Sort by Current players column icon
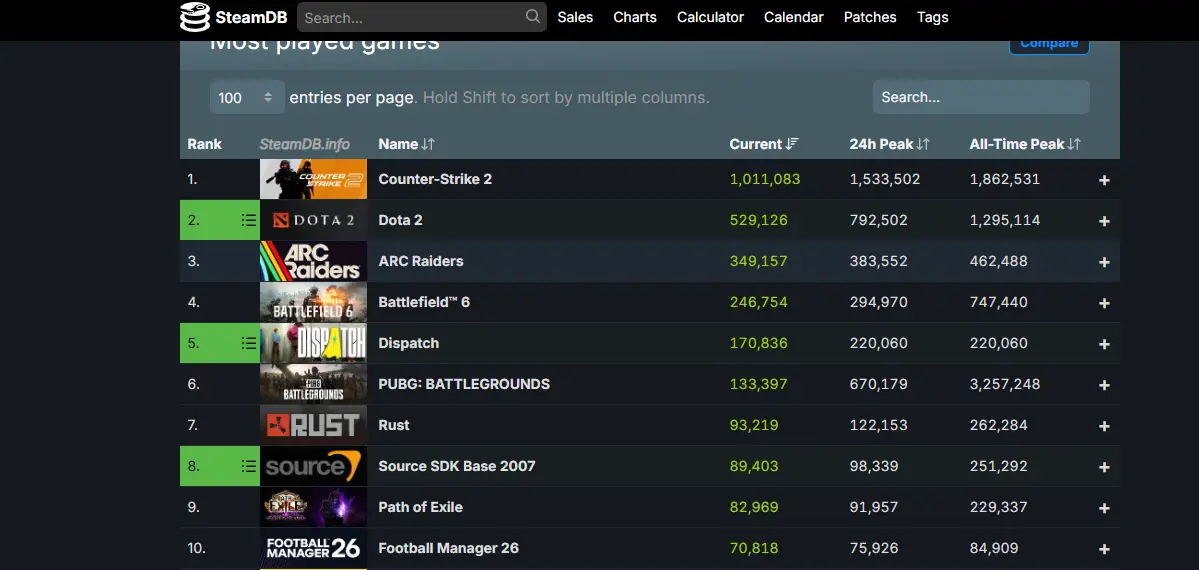Viewport: 1199px width, 570px height. pyautogui.click(x=792, y=144)
